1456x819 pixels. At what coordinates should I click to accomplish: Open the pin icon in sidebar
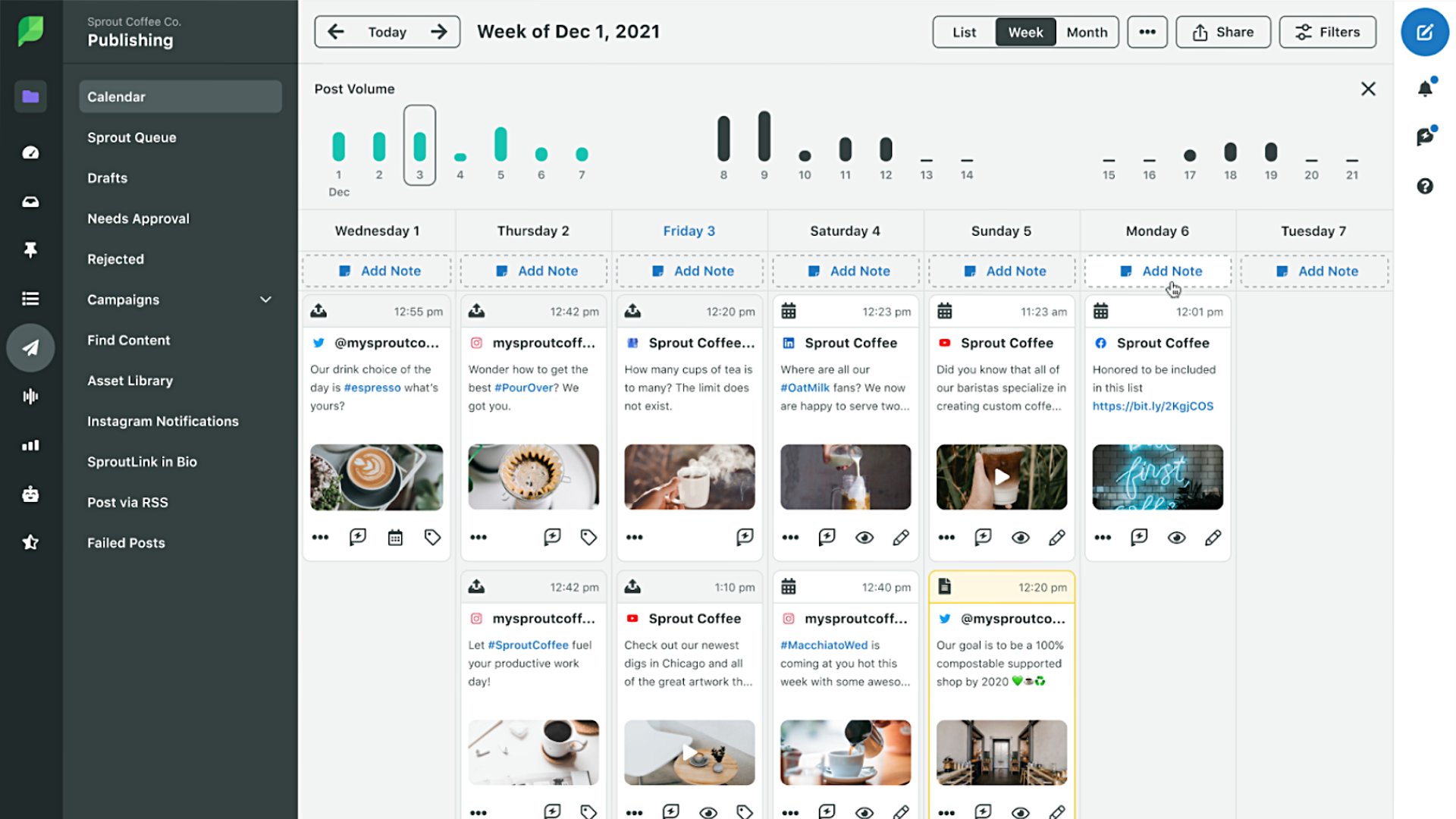coord(30,249)
